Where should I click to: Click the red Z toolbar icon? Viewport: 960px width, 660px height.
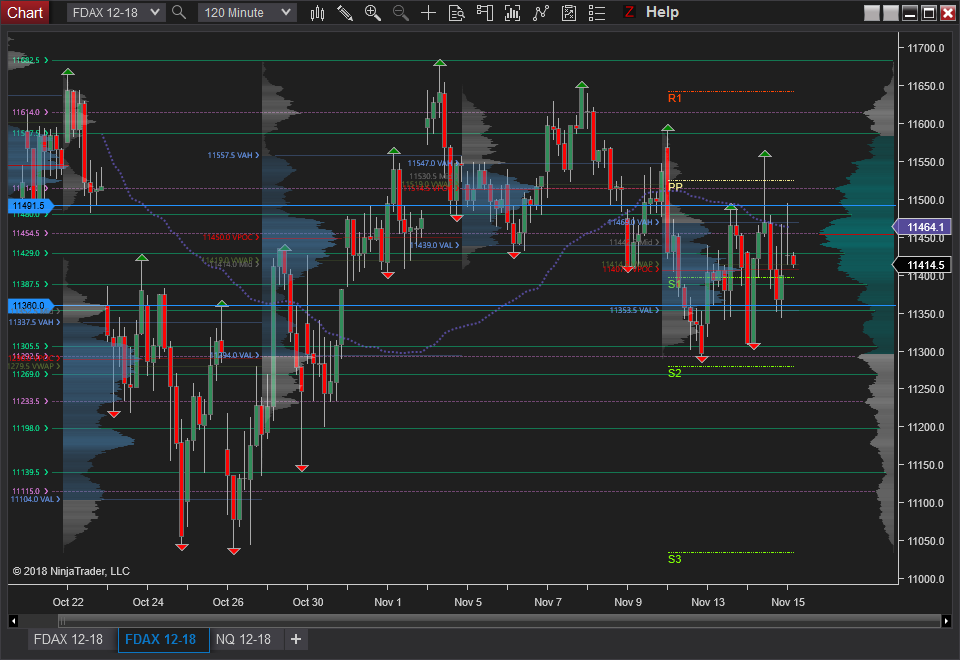629,12
